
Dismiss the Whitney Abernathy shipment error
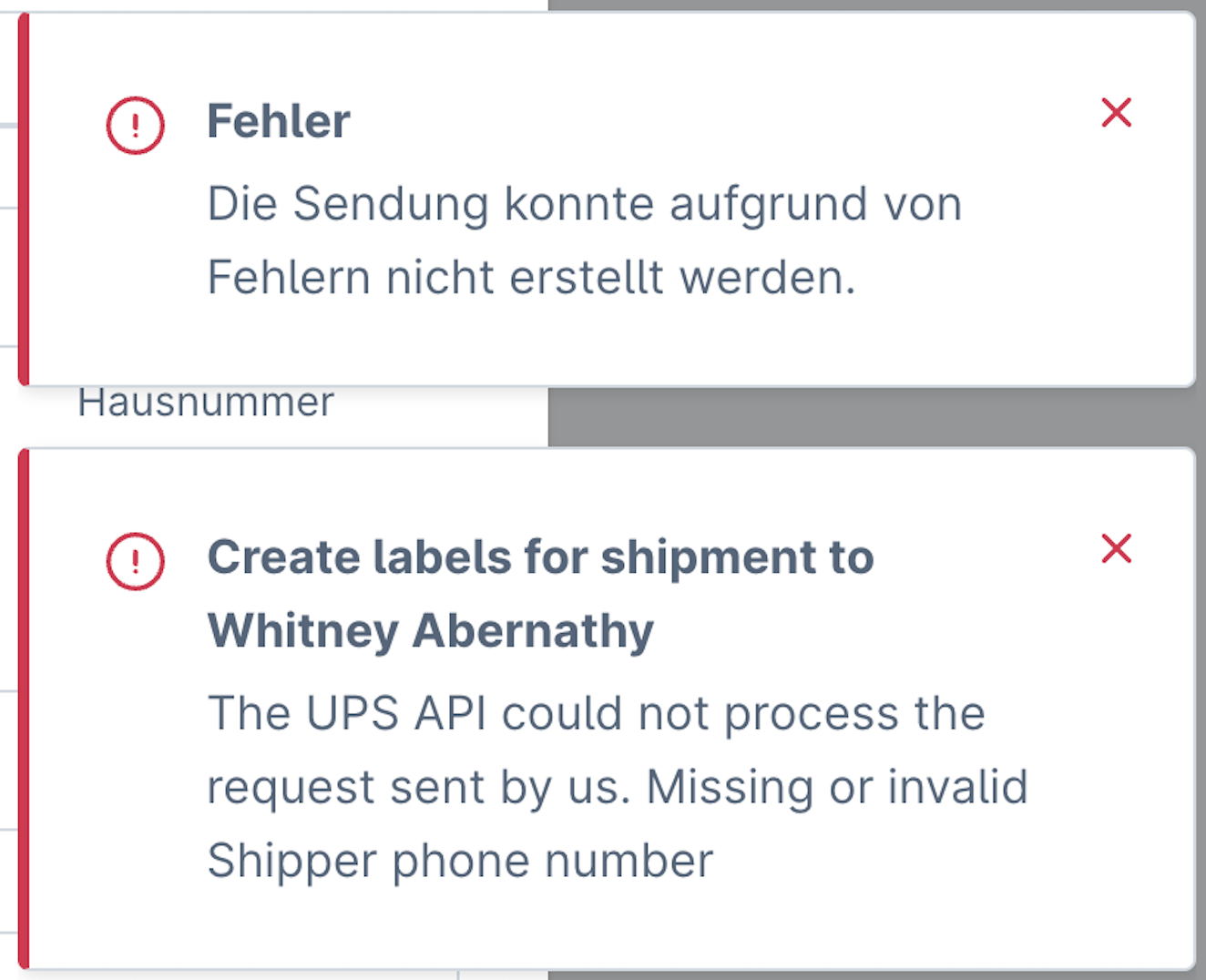click(1115, 548)
